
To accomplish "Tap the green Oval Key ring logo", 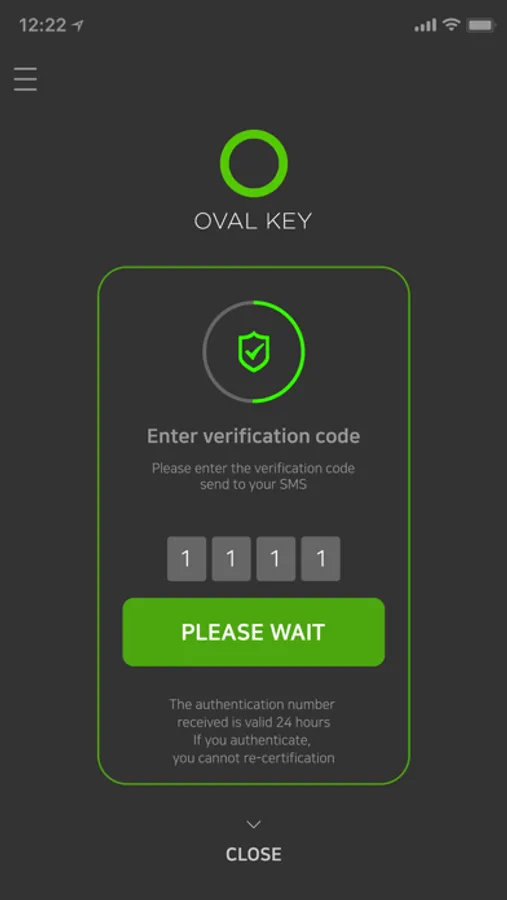I will pyautogui.click(x=254, y=164).
